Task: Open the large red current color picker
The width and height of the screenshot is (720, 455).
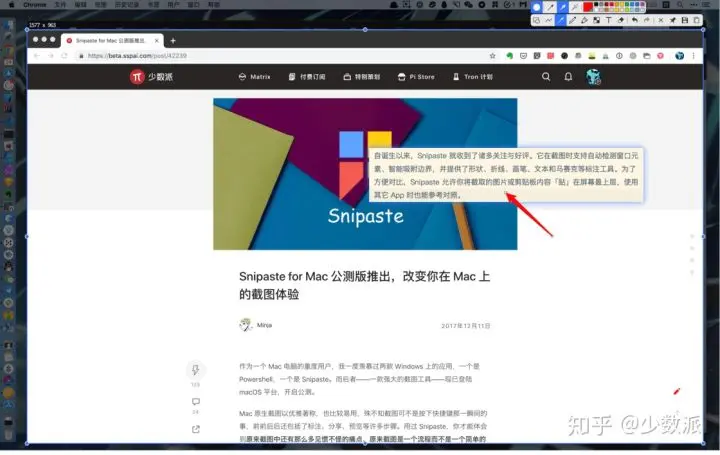Action: (588, 7)
